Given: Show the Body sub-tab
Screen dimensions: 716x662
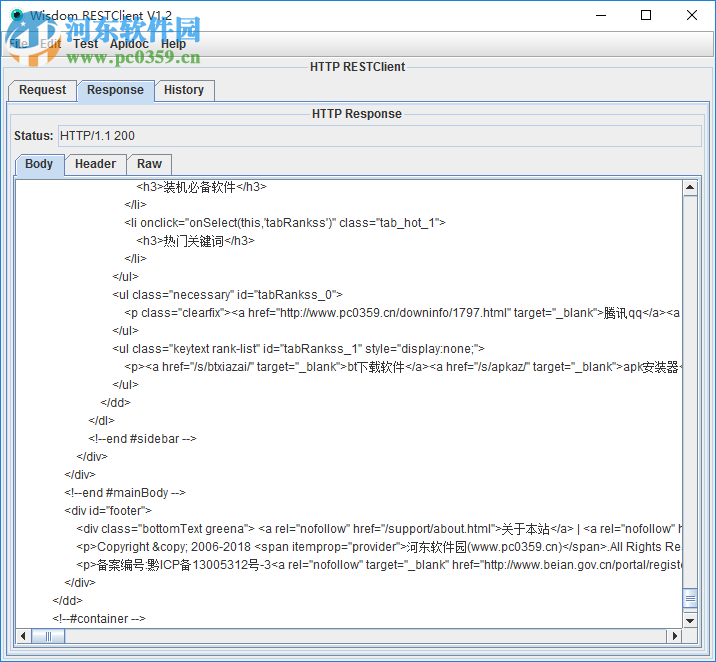Looking at the screenshot, I should click(x=39, y=164).
